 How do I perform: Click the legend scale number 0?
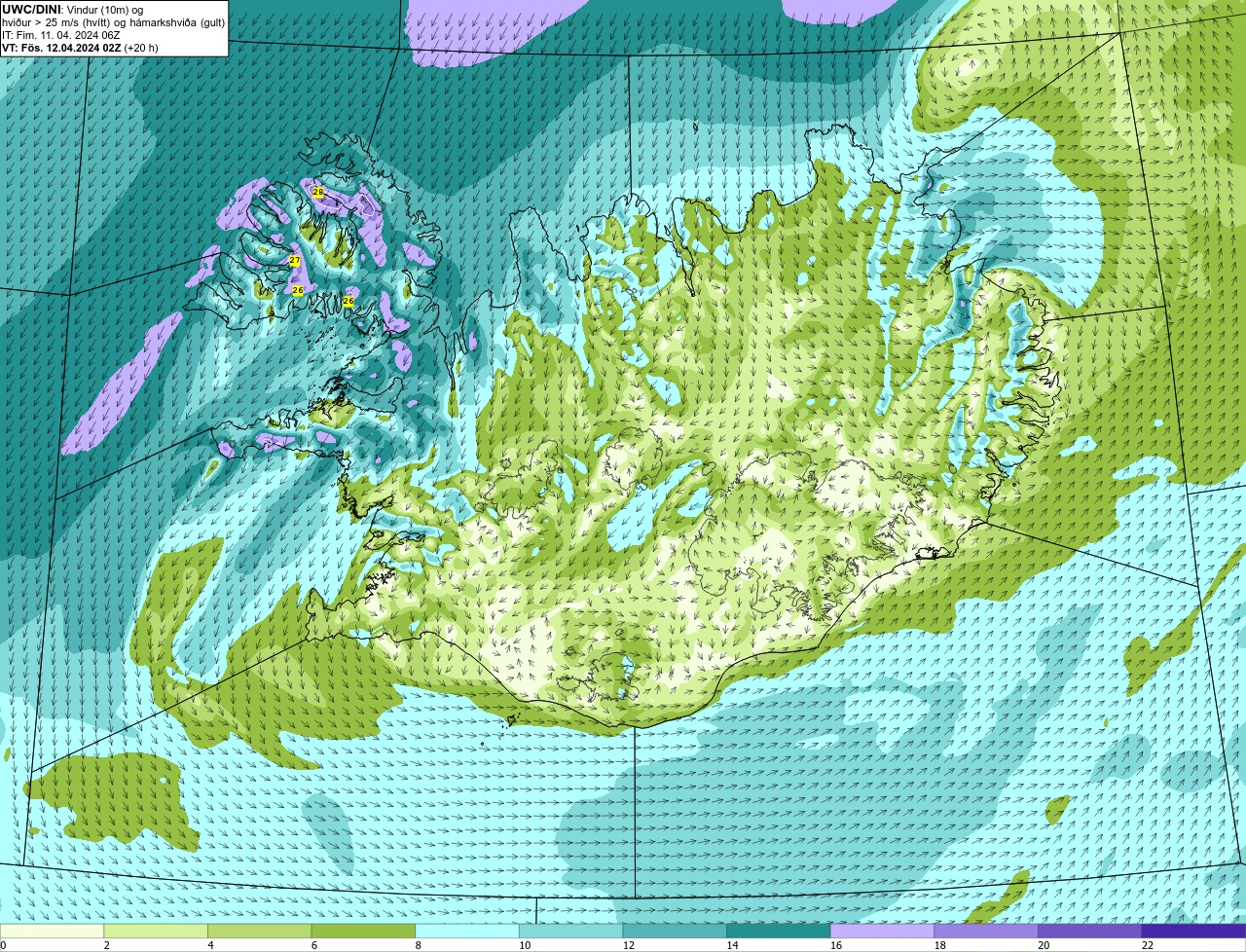(x=3, y=945)
